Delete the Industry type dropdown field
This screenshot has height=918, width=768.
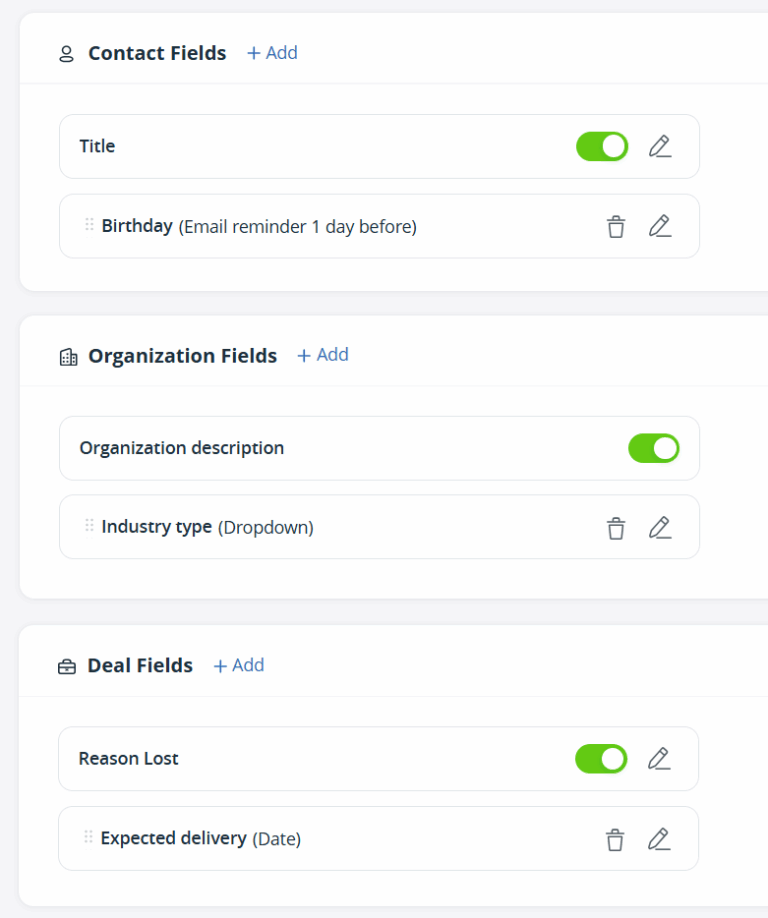[616, 527]
